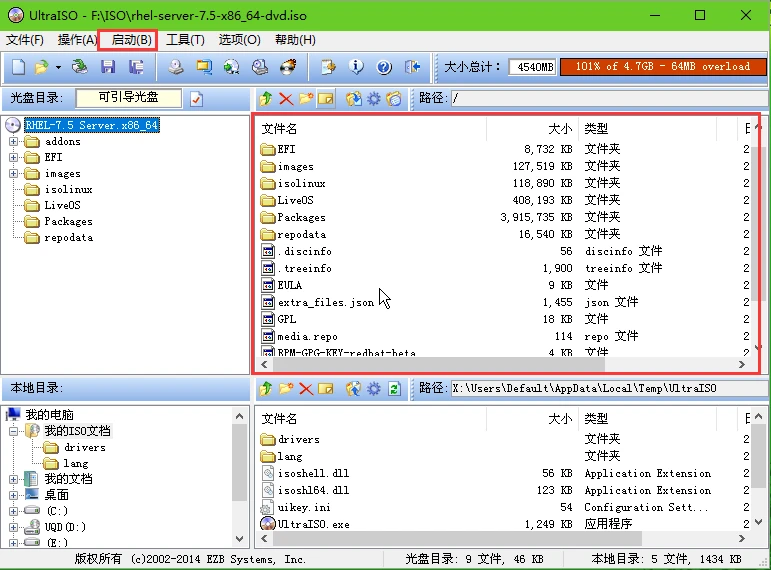Select the LiveOS row in the disc file list
This screenshot has width=771, height=570.
point(502,200)
